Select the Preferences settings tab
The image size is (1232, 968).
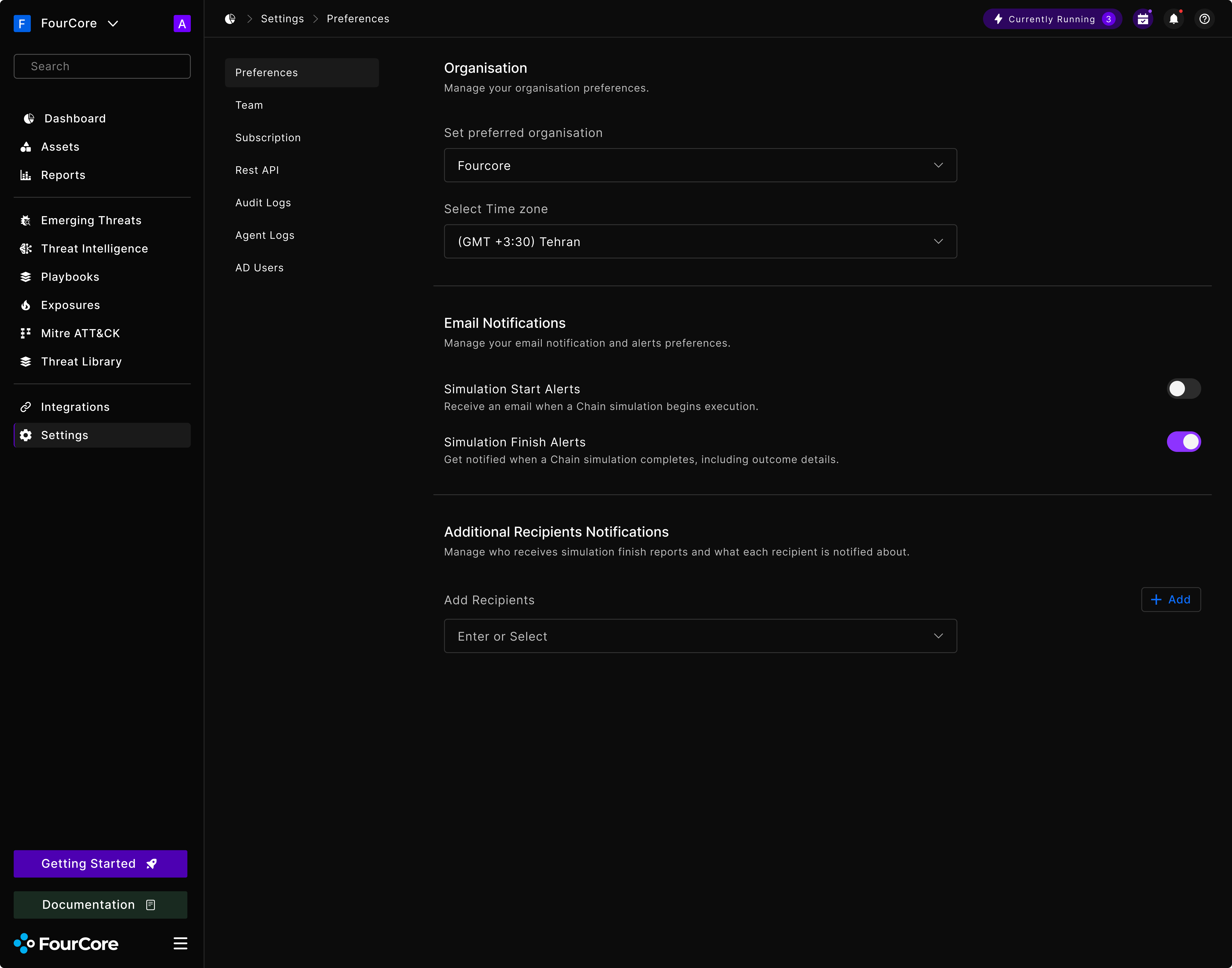tap(302, 73)
